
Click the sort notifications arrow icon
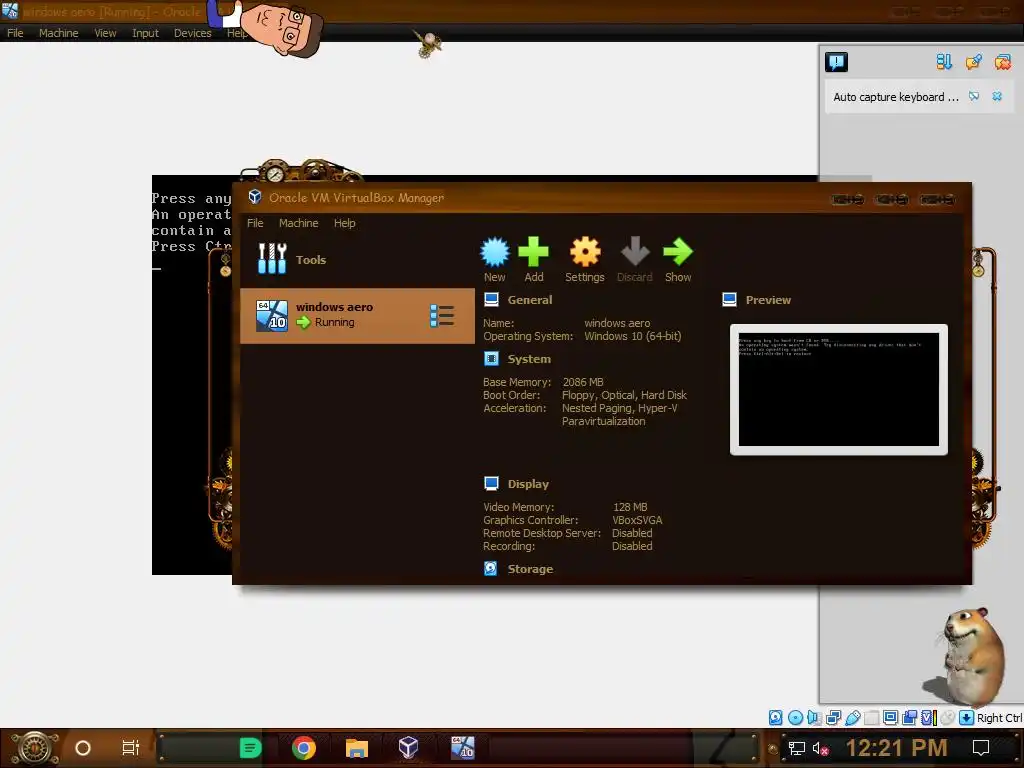[x=944, y=62]
